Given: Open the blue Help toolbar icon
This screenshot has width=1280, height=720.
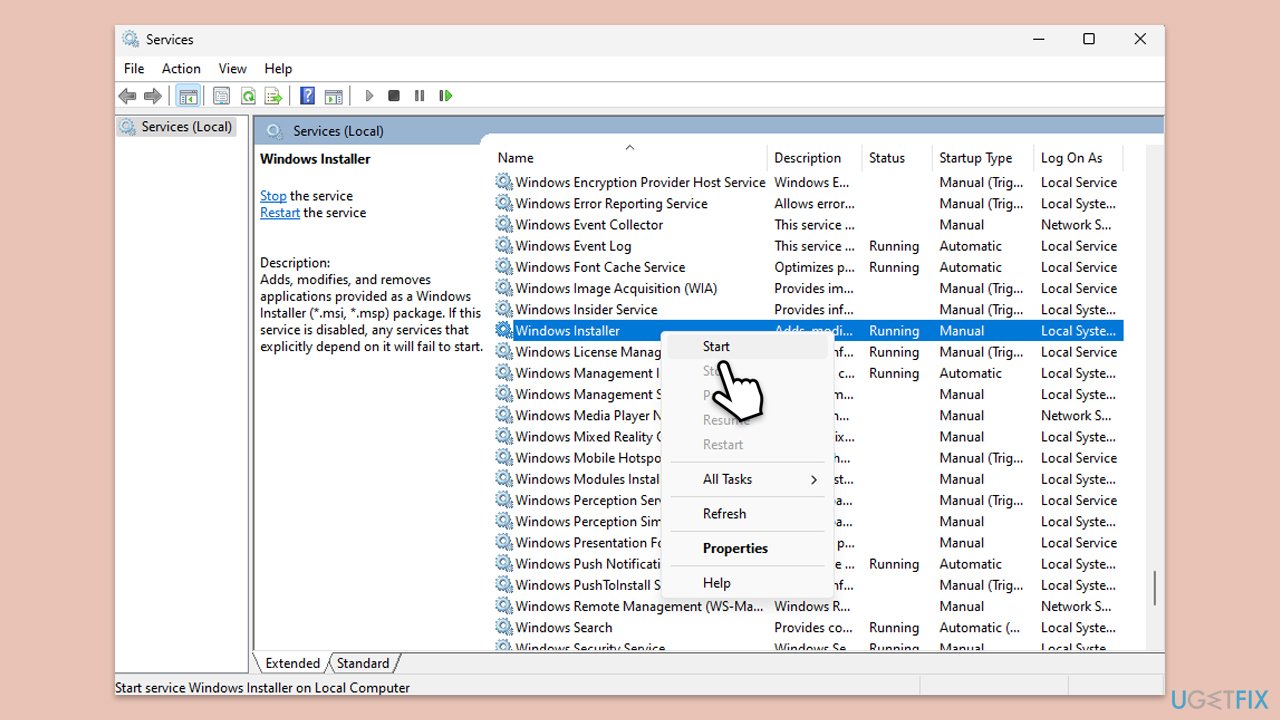Looking at the screenshot, I should tap(308, 96).
